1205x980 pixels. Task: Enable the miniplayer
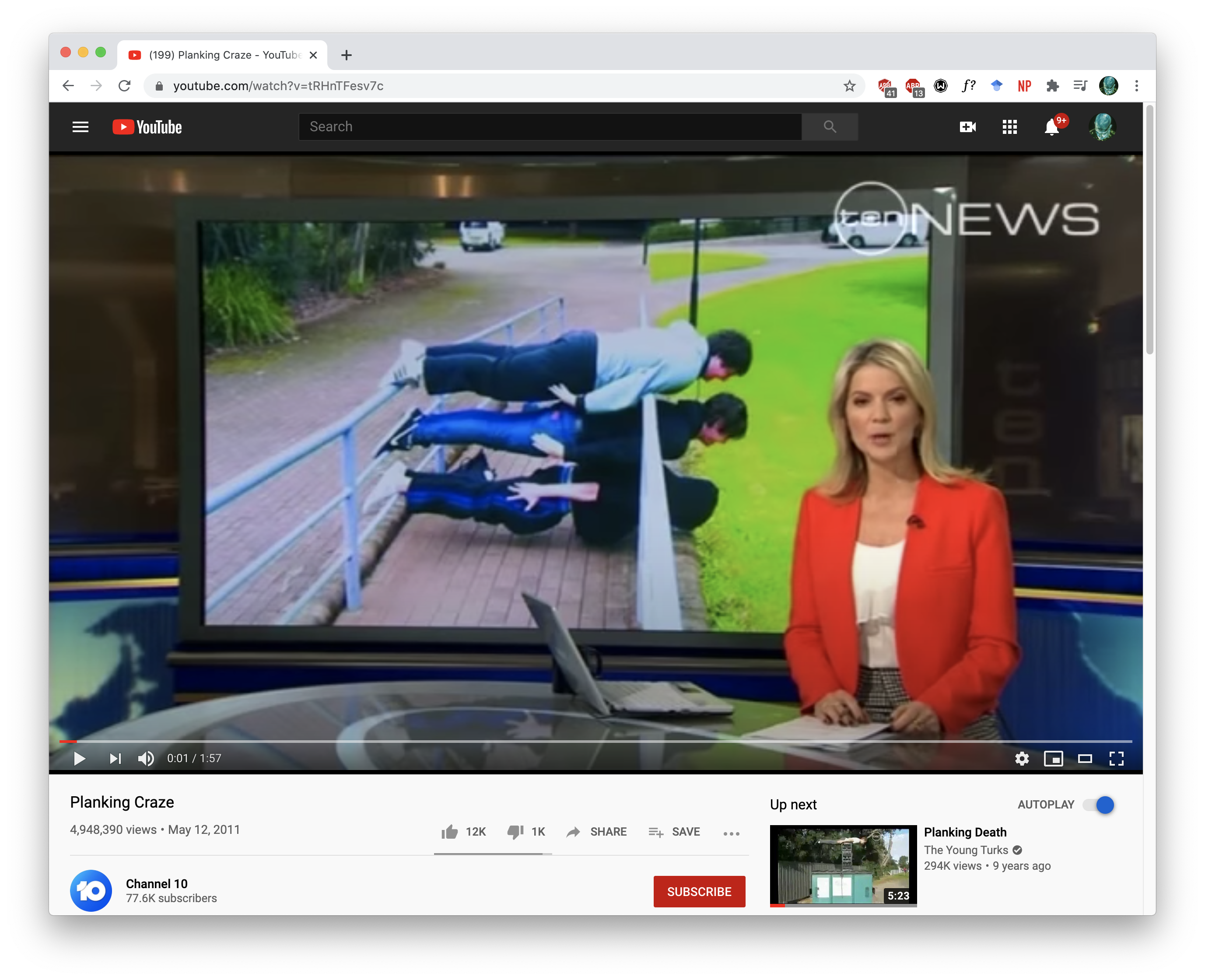pyautogui.click(x=1053, y=758)
